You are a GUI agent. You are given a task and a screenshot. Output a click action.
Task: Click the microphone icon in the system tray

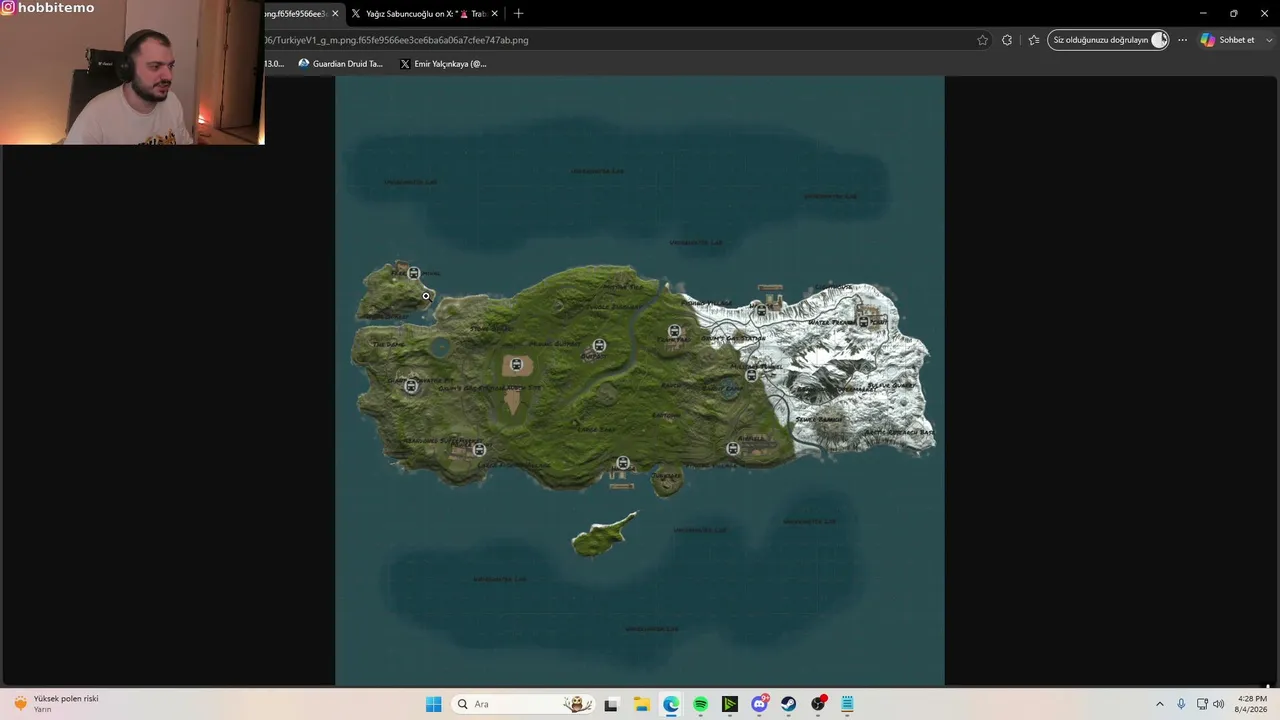[x=1181, y=704]
